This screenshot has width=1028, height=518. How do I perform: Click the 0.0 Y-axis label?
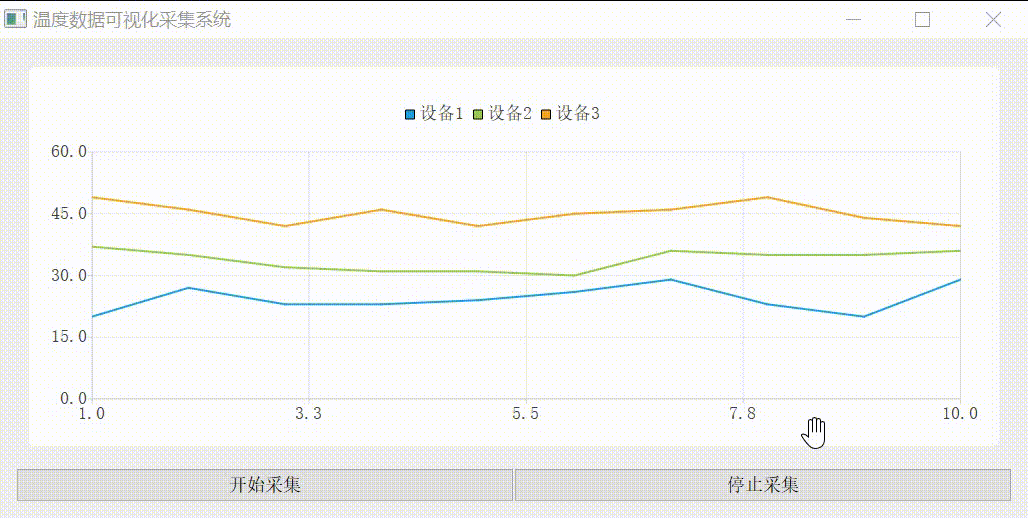pos(73,399)
